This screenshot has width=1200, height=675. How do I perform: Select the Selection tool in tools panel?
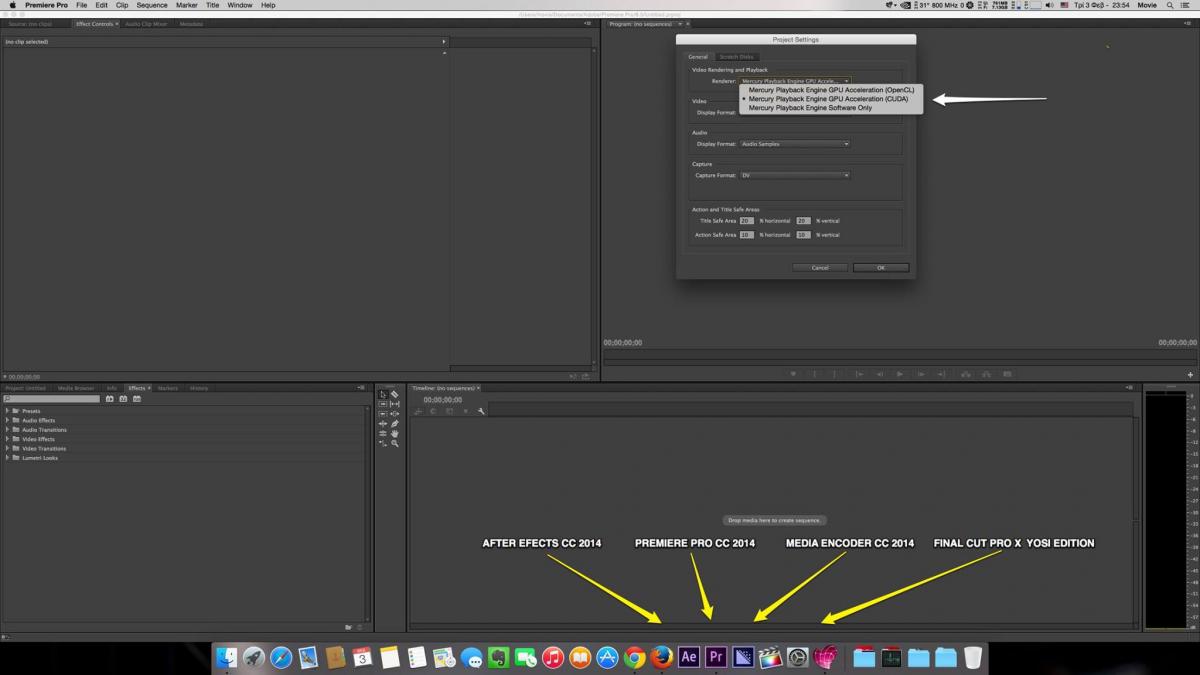[382, 394]
